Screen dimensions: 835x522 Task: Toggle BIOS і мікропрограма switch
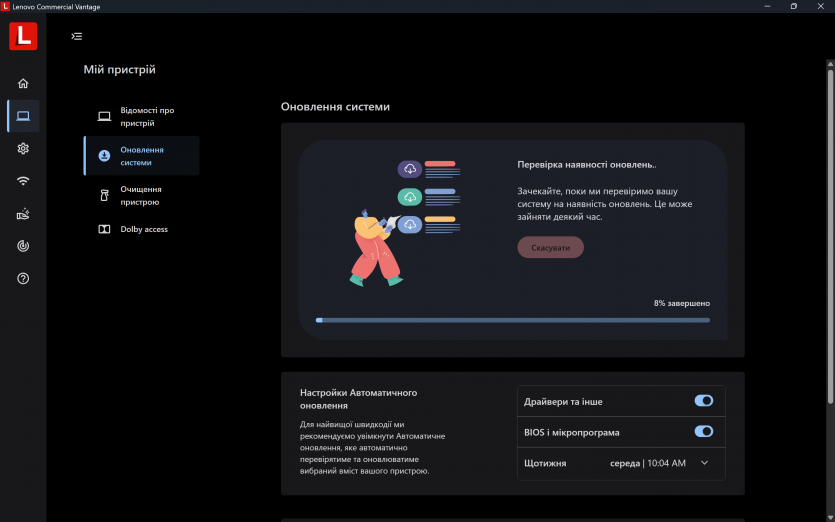pyautogui.click(x=703, y=432)
